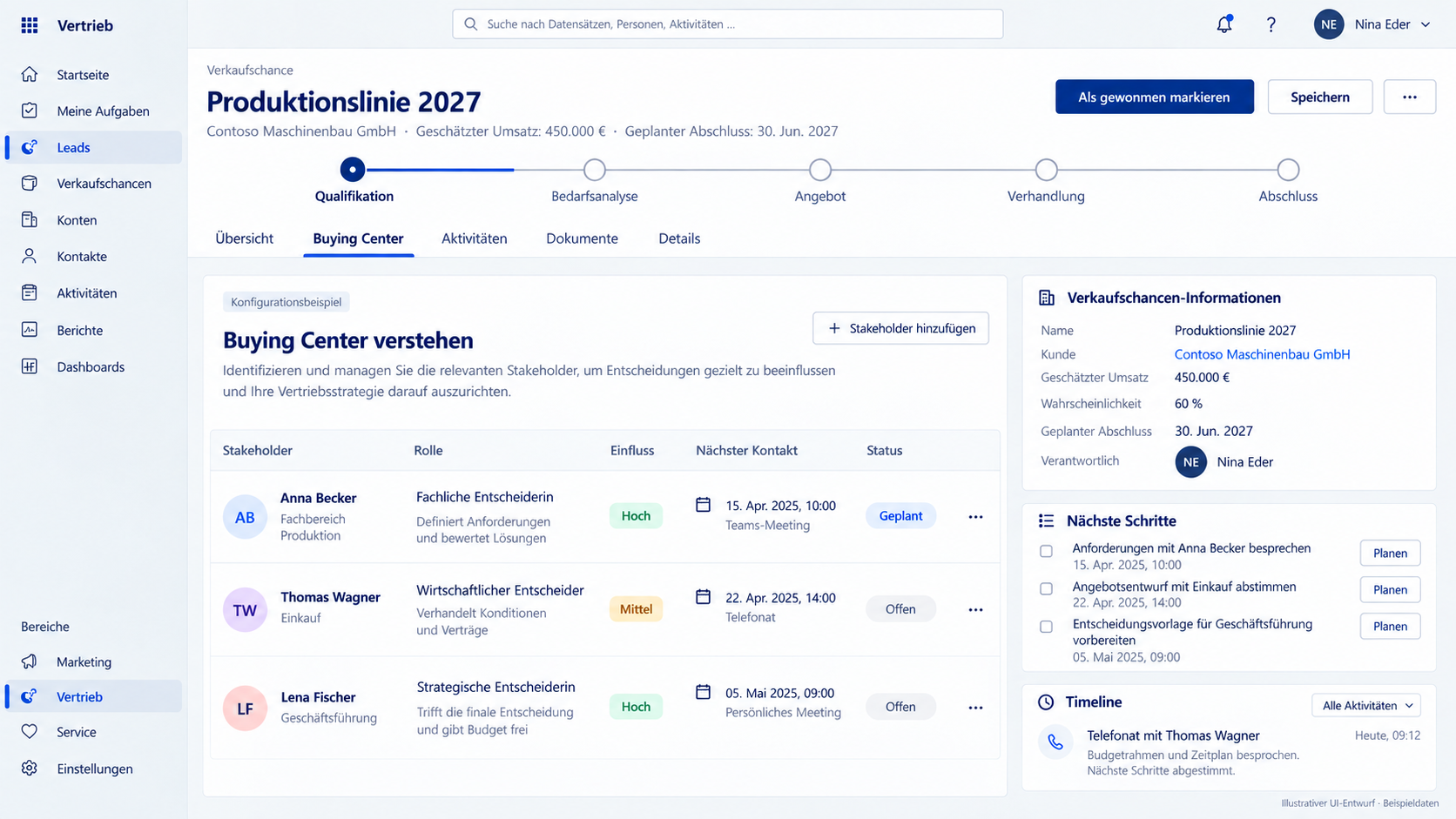Click calendar icon for 05. Mai 2025
The width and height of the screenshot is (1456, 819).
pyautogui.click(x=704, y=692)
